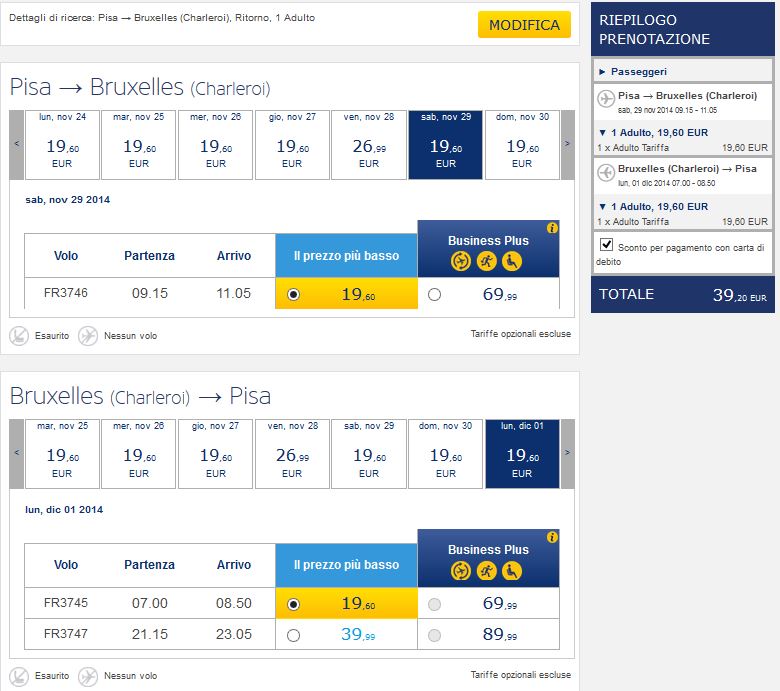Click the info icon in the return Business Plus header

coord(552,537)
